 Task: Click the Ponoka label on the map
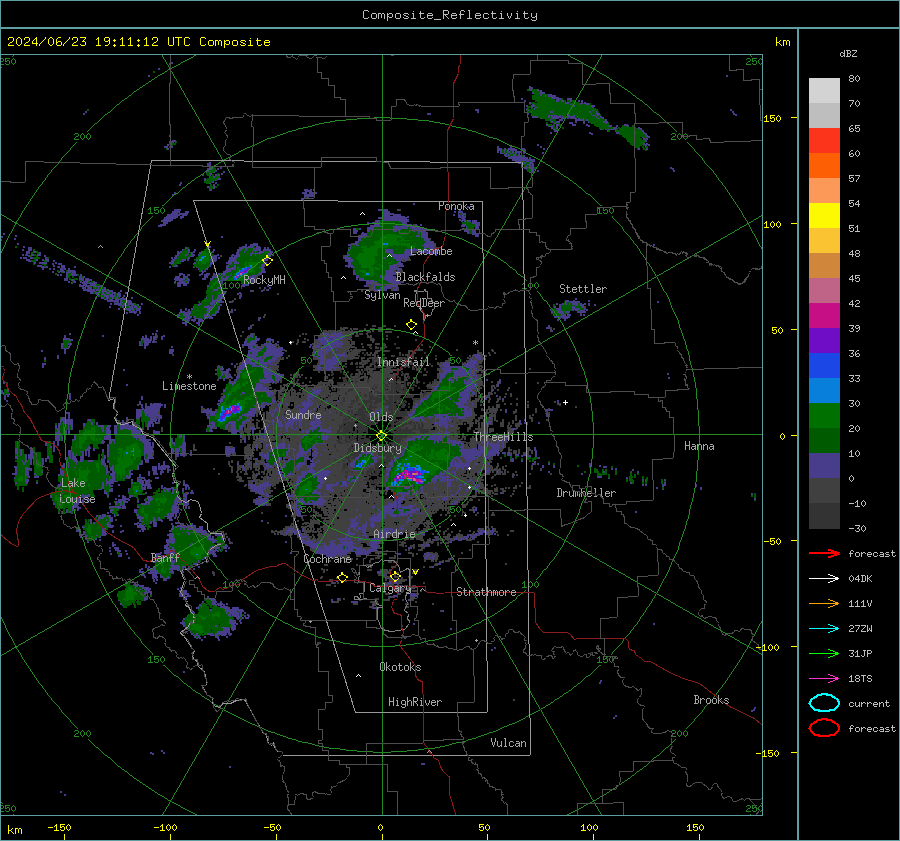(x=456, y=206)
